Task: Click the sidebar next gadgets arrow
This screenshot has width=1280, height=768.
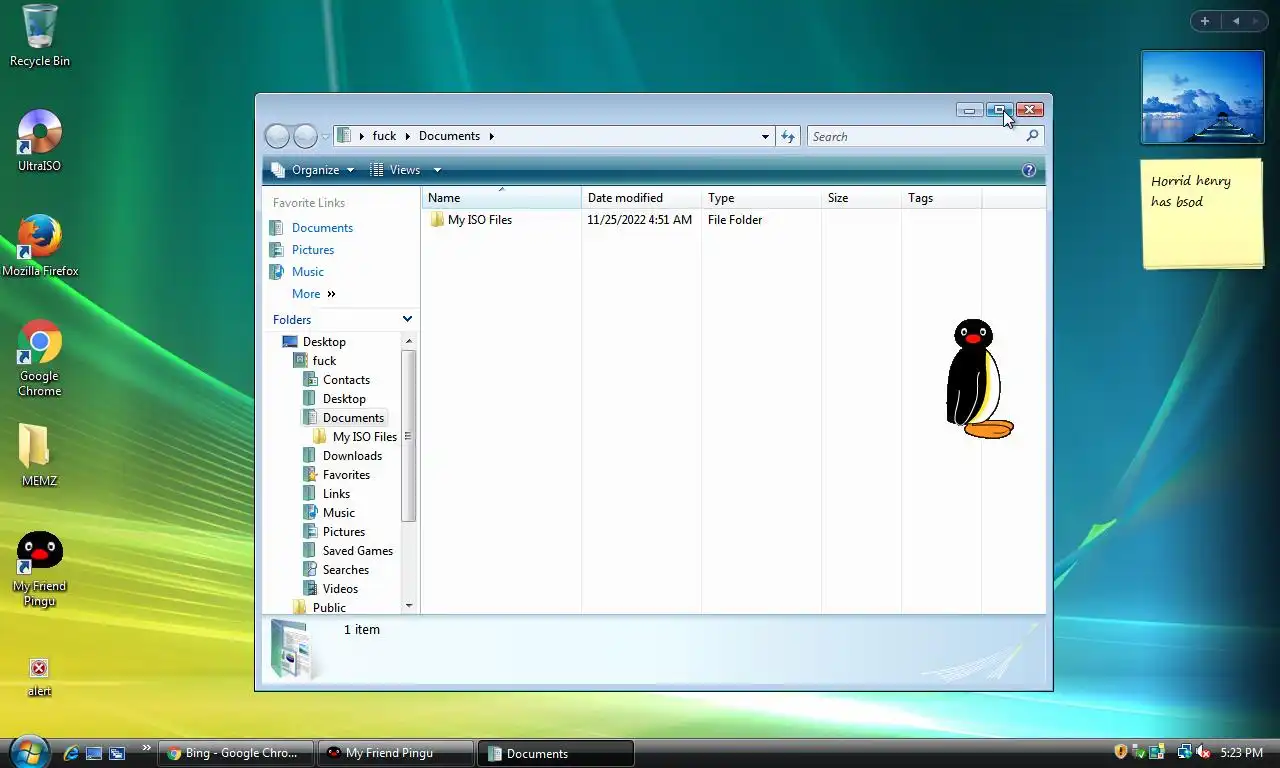Action: click(1256, 21)
